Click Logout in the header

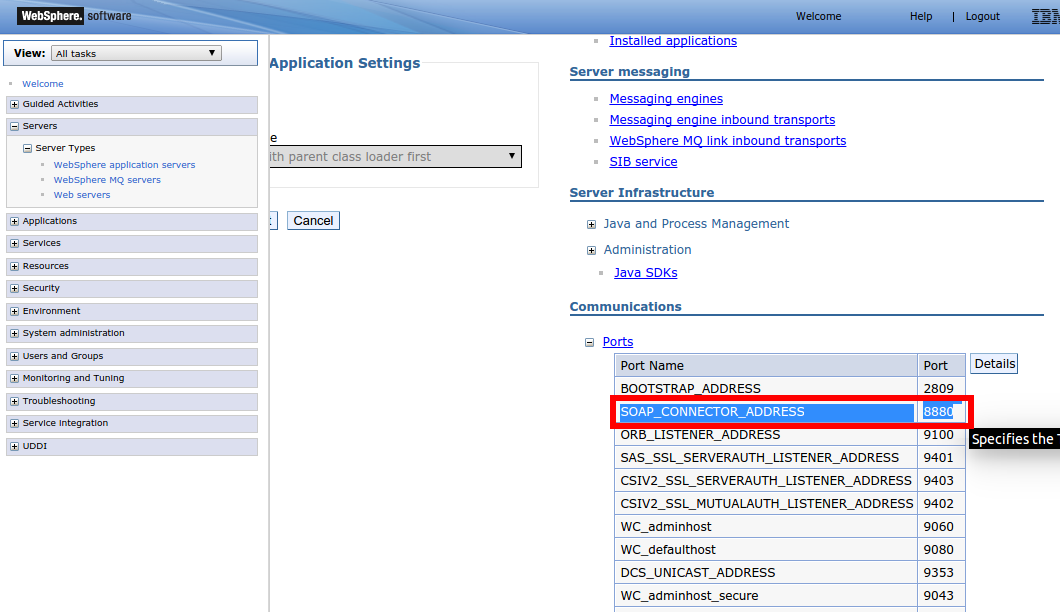pyautogui.click(x=982, y=16)
